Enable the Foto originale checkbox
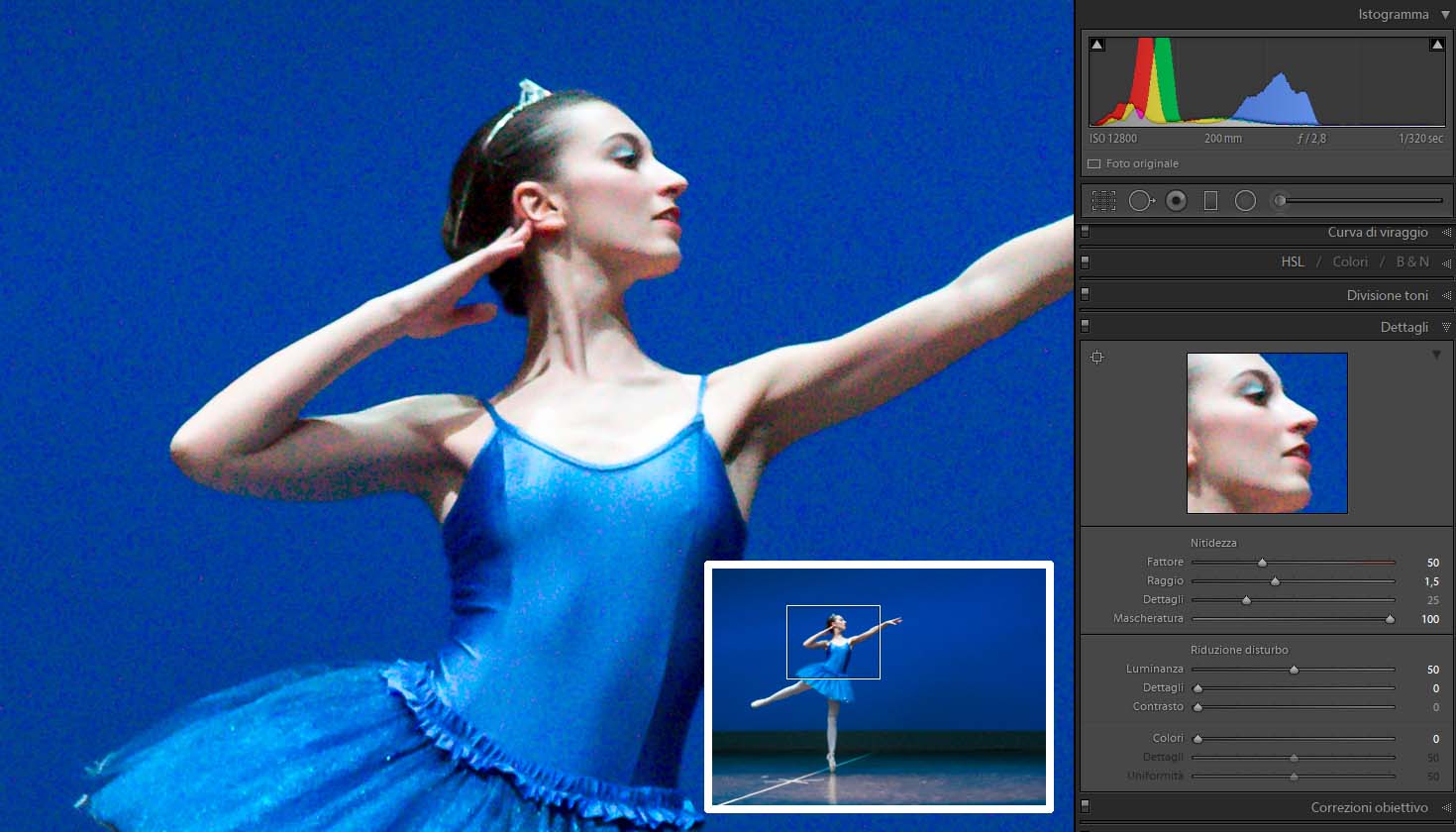Screen dimensions: 1456x832 1094,164
